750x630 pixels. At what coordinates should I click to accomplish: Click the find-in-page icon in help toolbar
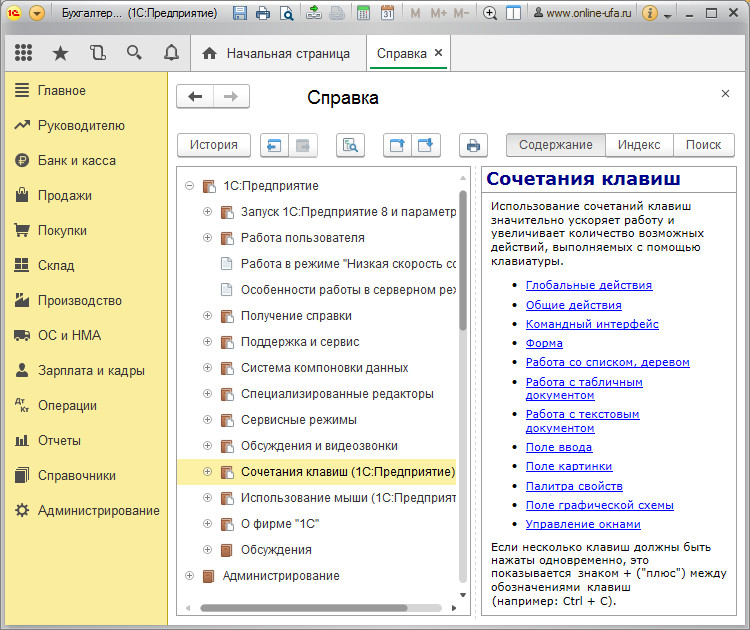[351, 145]
